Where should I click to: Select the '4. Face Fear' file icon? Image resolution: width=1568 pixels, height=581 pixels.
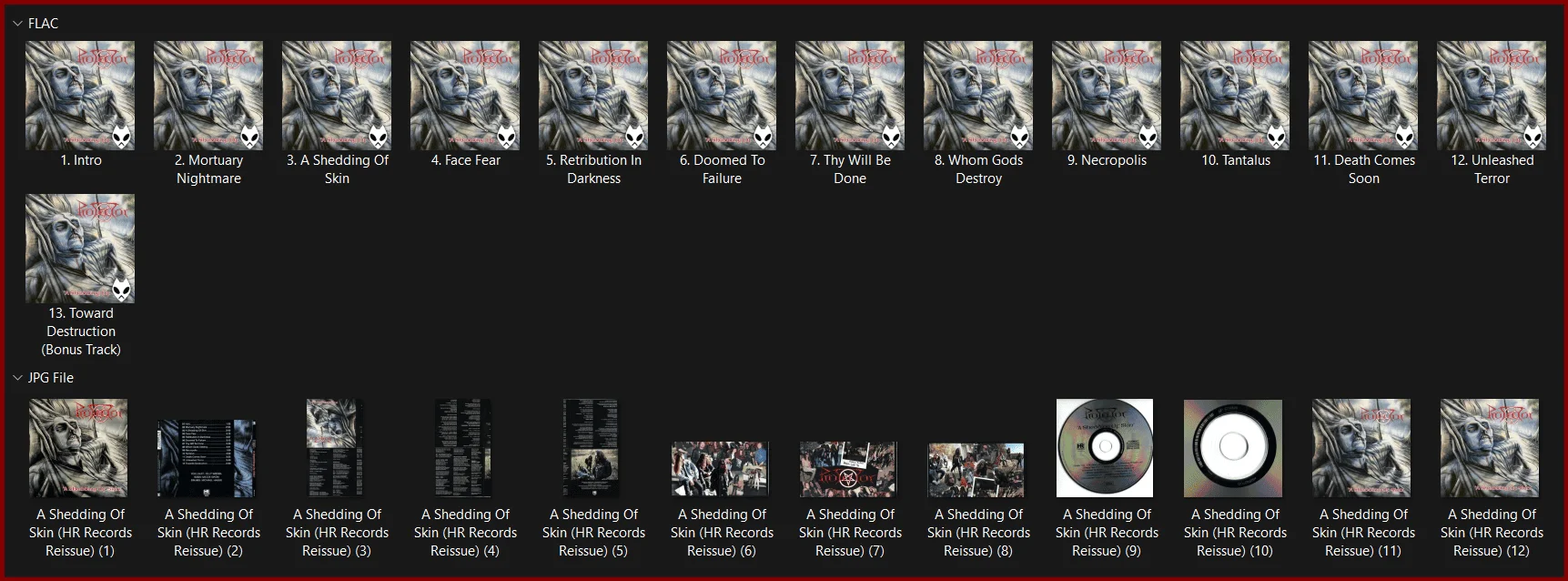(465, 96)
